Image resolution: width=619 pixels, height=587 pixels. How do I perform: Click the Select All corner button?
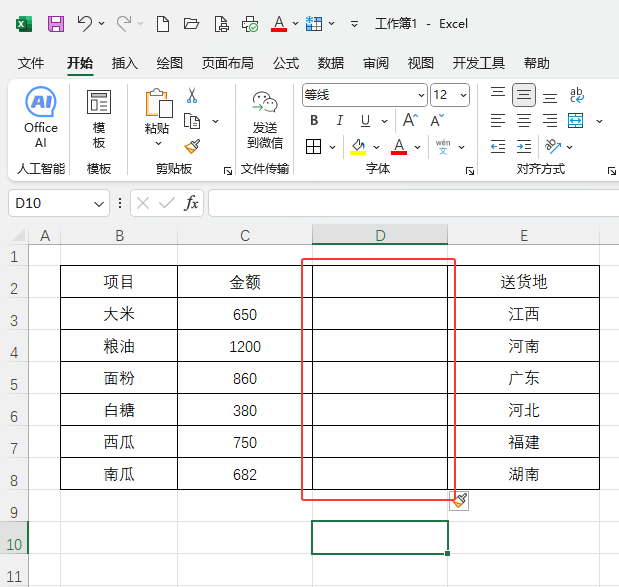click(17, 235)
